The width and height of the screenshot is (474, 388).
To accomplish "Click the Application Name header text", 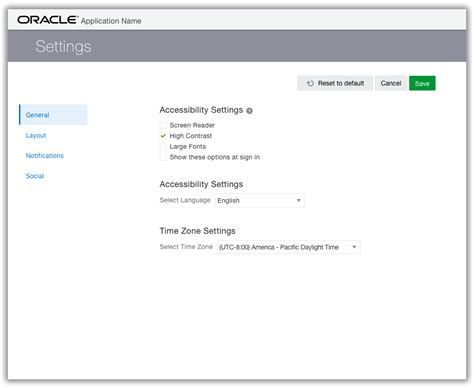I will point(111,21).
